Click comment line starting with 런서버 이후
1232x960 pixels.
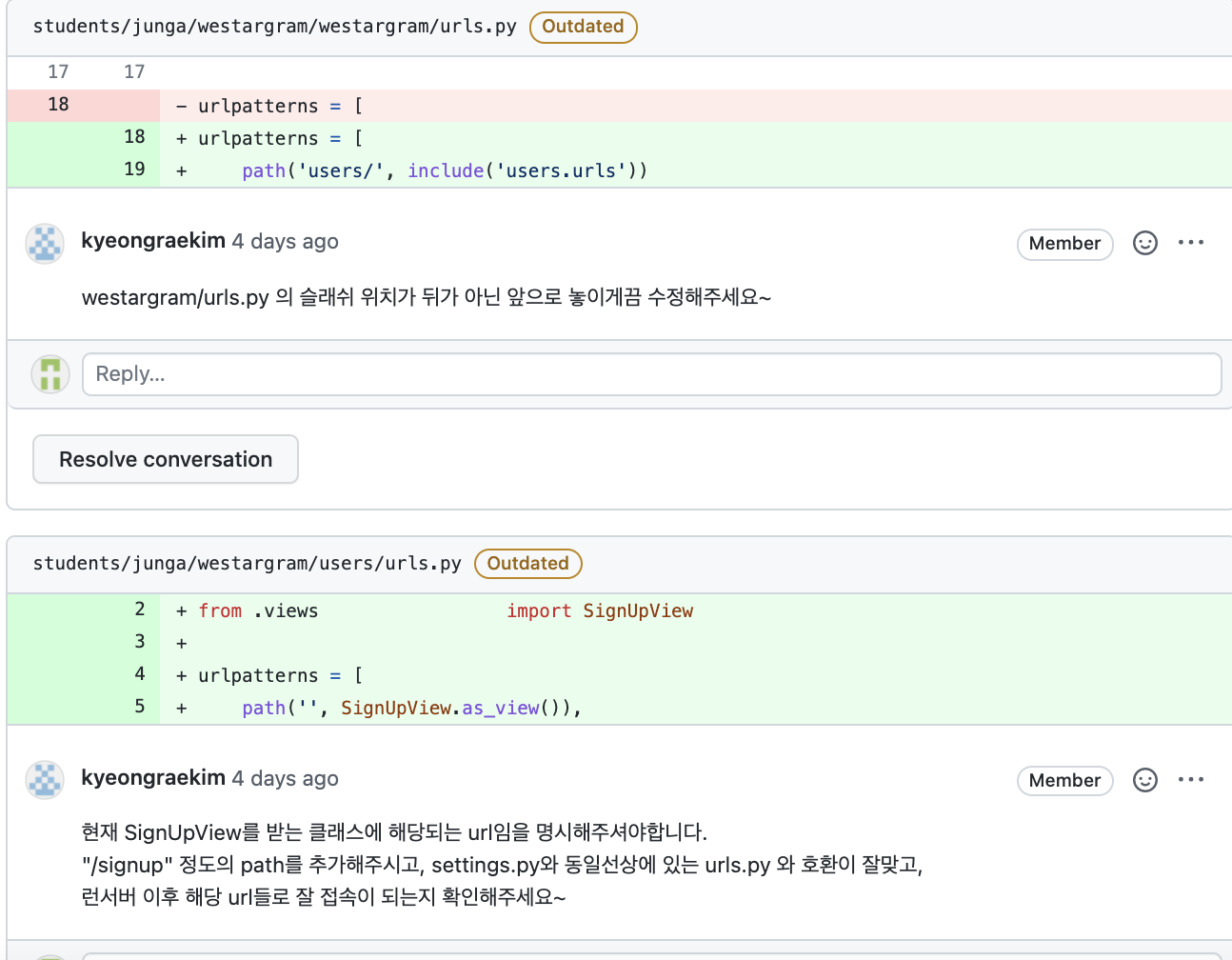pos(324,897)
